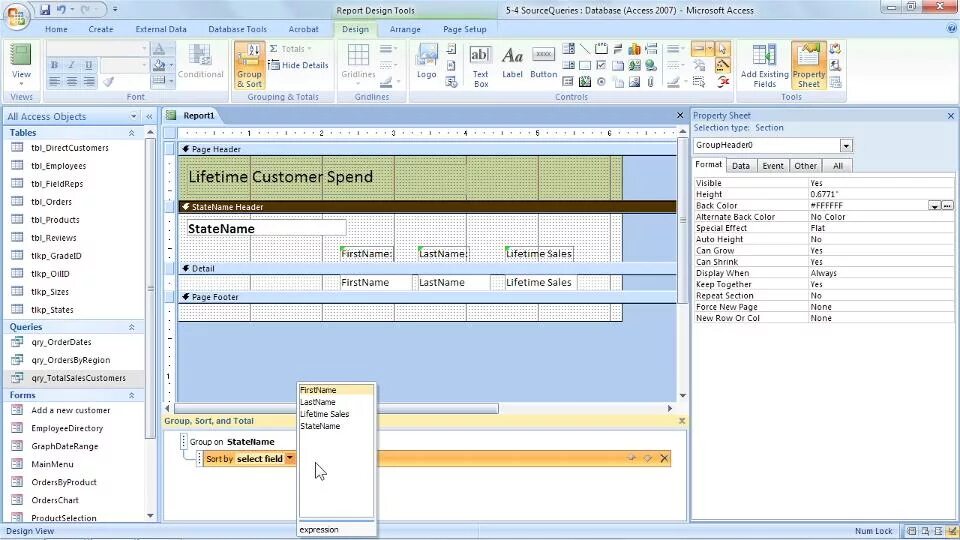Open qry_TotalSalesCustomers in navigation pane

(78, 378)
